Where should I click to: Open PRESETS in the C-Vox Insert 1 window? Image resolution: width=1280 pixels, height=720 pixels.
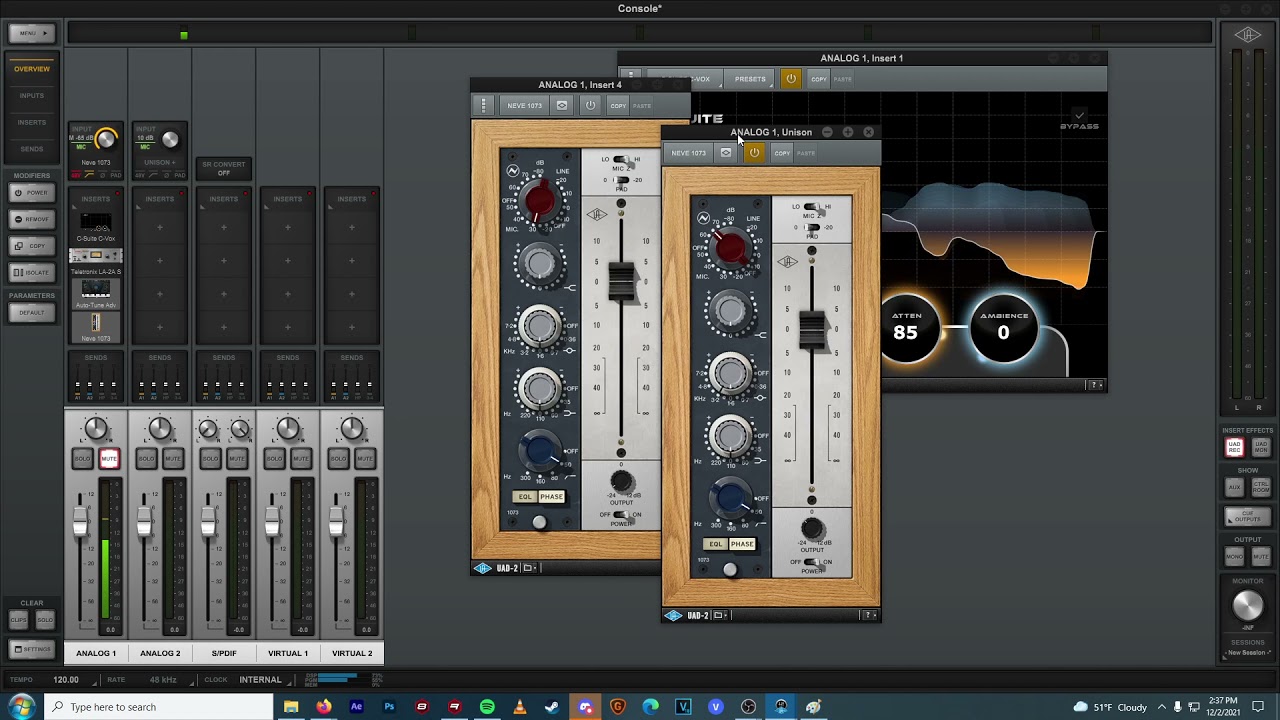click(x=750, y=79)
